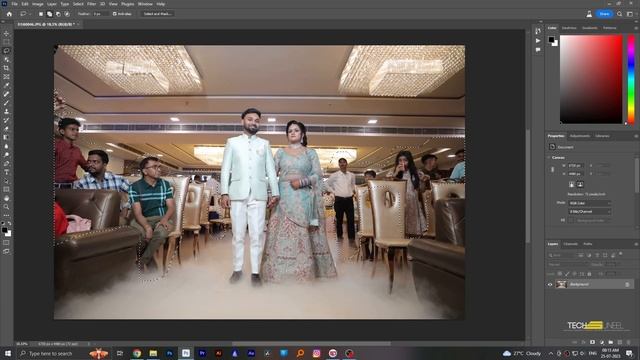The height and width of the screenshot is (360, 640).
Task: Click the foreground color swatch in Color panel
Action: 551,40
